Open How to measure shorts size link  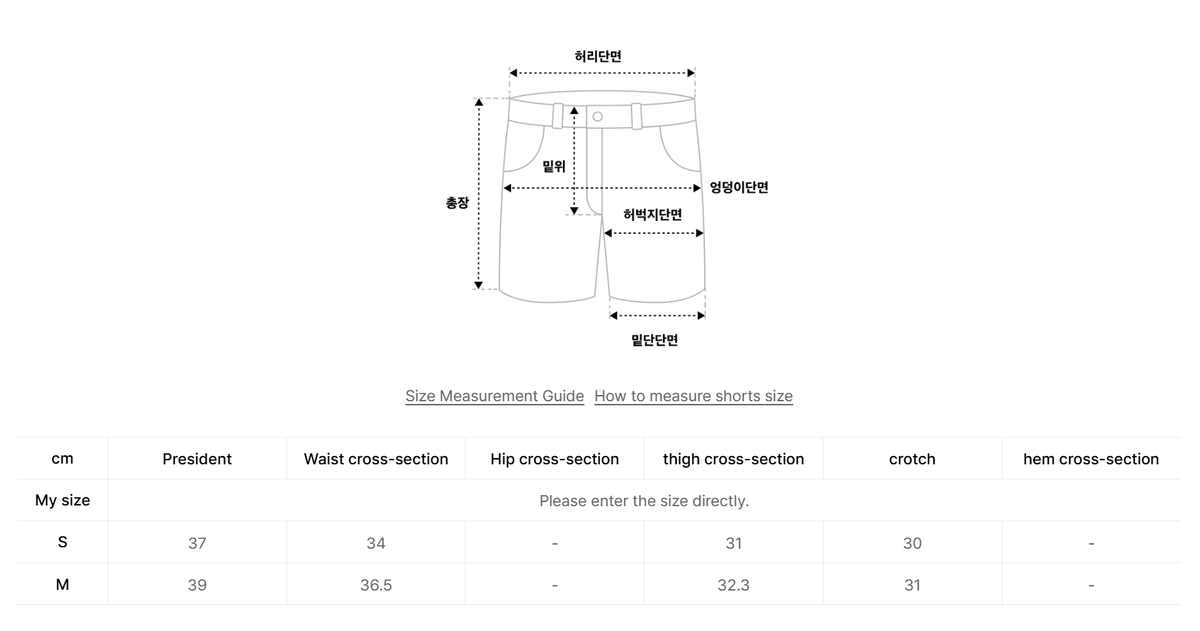[x=693, y=396]
